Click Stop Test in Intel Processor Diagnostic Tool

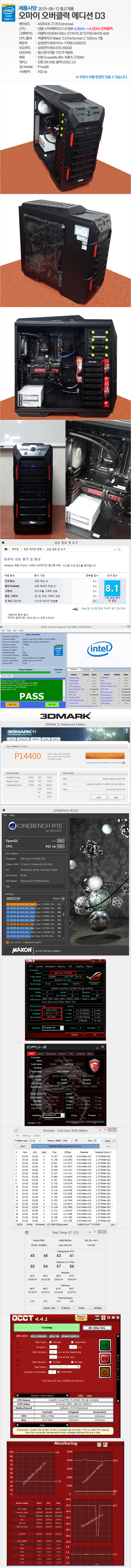[x=12, y=704]
